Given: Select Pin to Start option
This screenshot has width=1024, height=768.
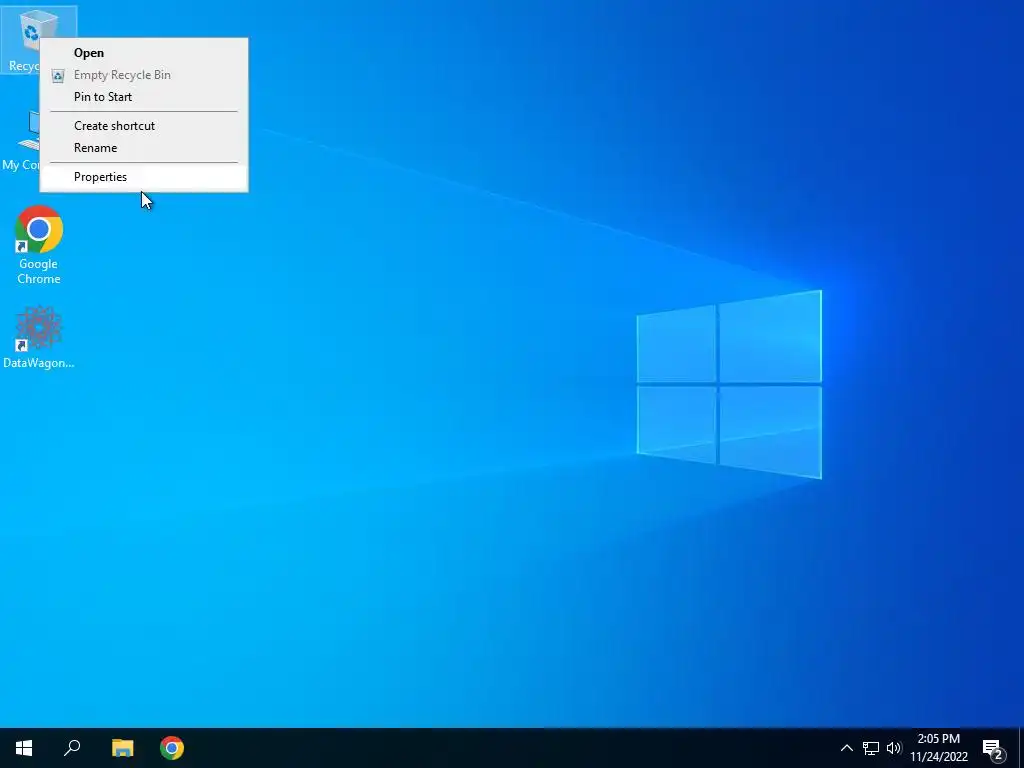Looking at the screenshot, I should (144, 97).
